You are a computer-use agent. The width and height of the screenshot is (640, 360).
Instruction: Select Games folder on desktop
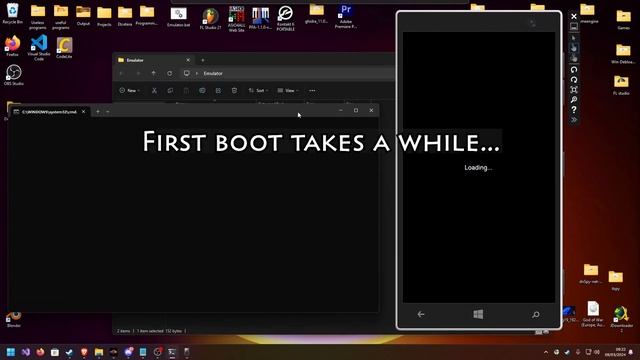point(623,20)
